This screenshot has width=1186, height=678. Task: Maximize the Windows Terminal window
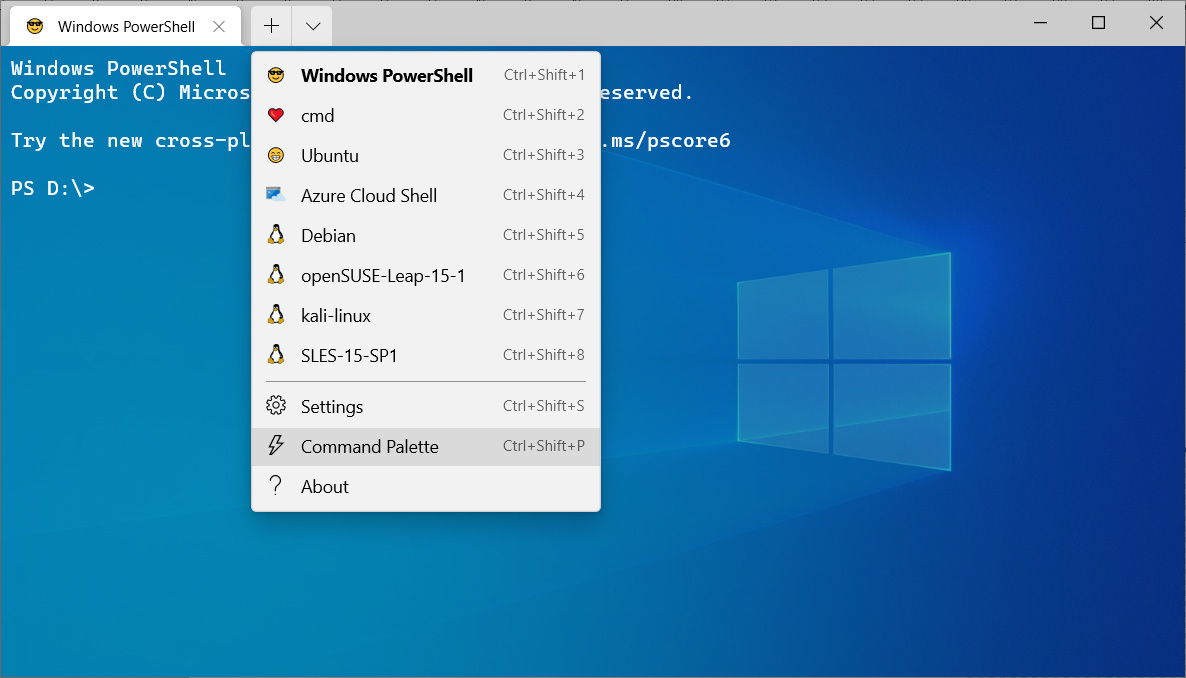(1098, 23)
